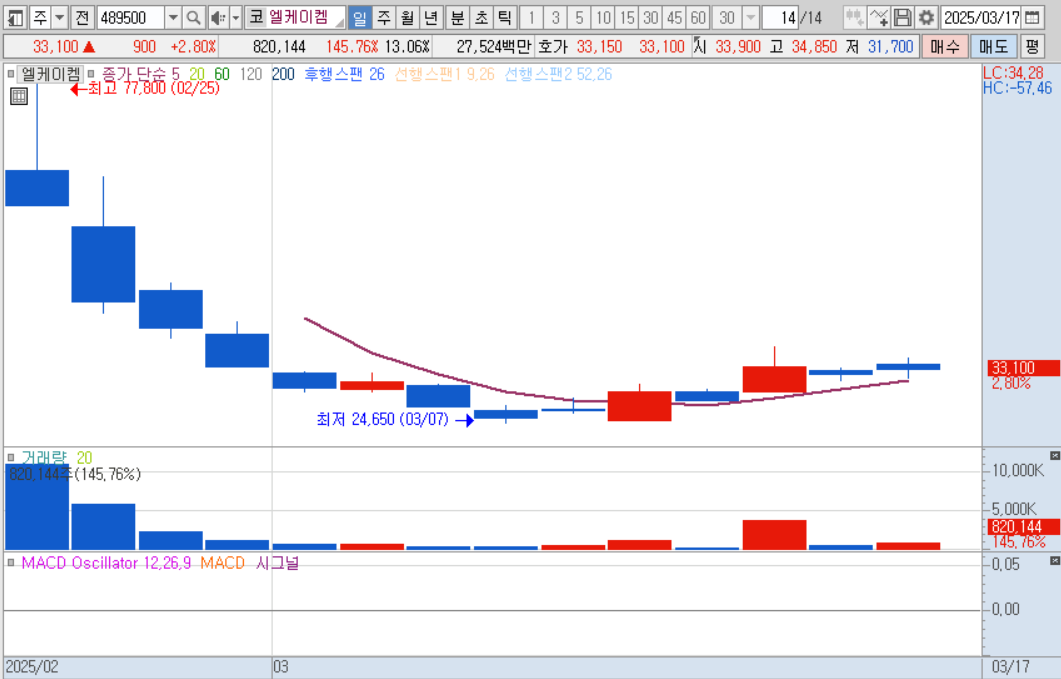Click the 종가 단순 moving average label

tap(133, 74)
